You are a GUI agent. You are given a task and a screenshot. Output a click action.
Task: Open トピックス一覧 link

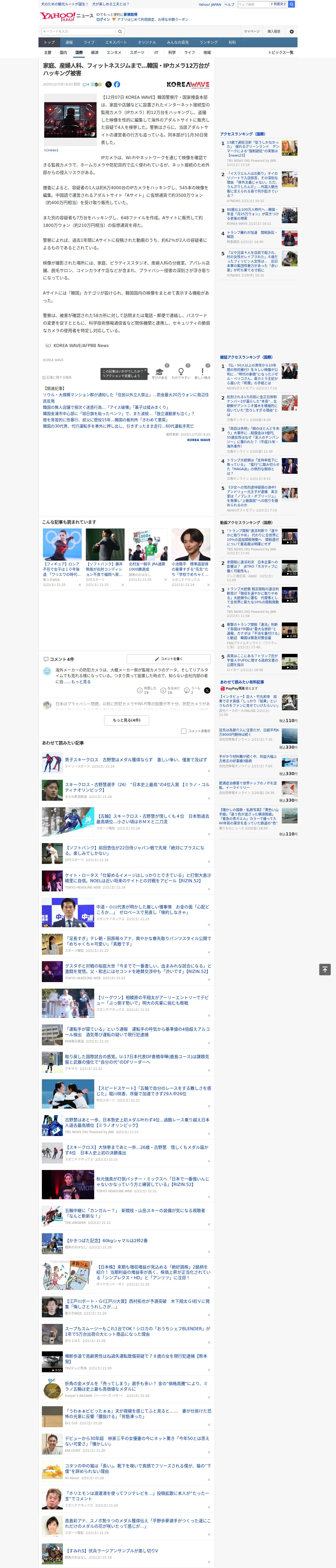[x=281, y=52]
